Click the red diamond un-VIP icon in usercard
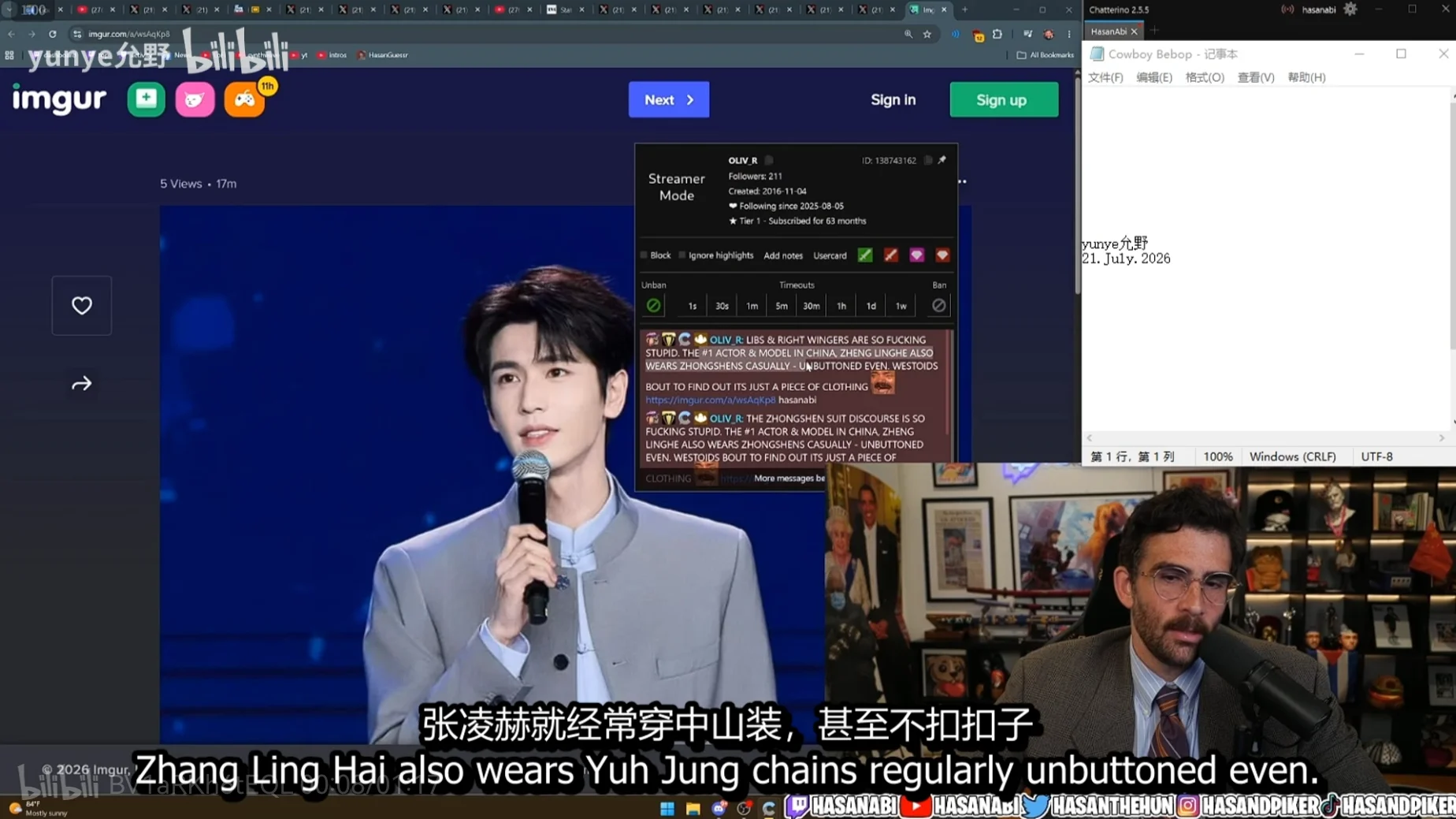This screenshot has width=1456, height=819. pos(942,255)
